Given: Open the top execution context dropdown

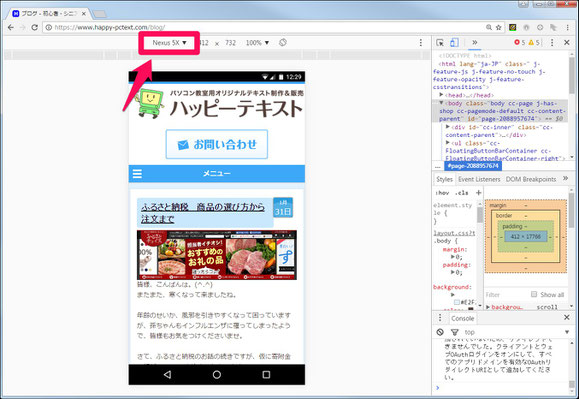Looking at the screenshot, I should click(x=517, y=332).
